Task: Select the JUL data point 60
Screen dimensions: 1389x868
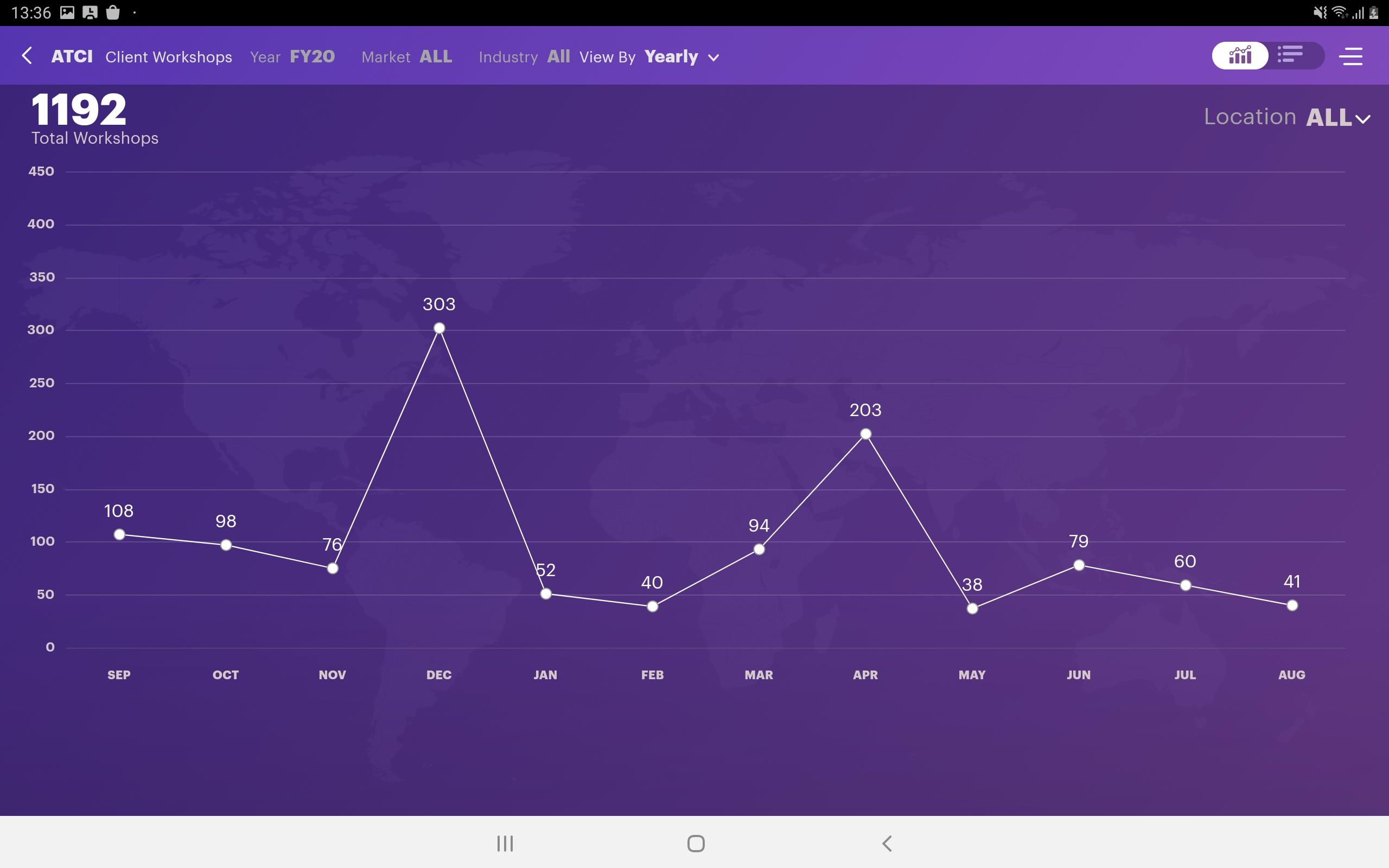Action: click(x=1185, y=585)
